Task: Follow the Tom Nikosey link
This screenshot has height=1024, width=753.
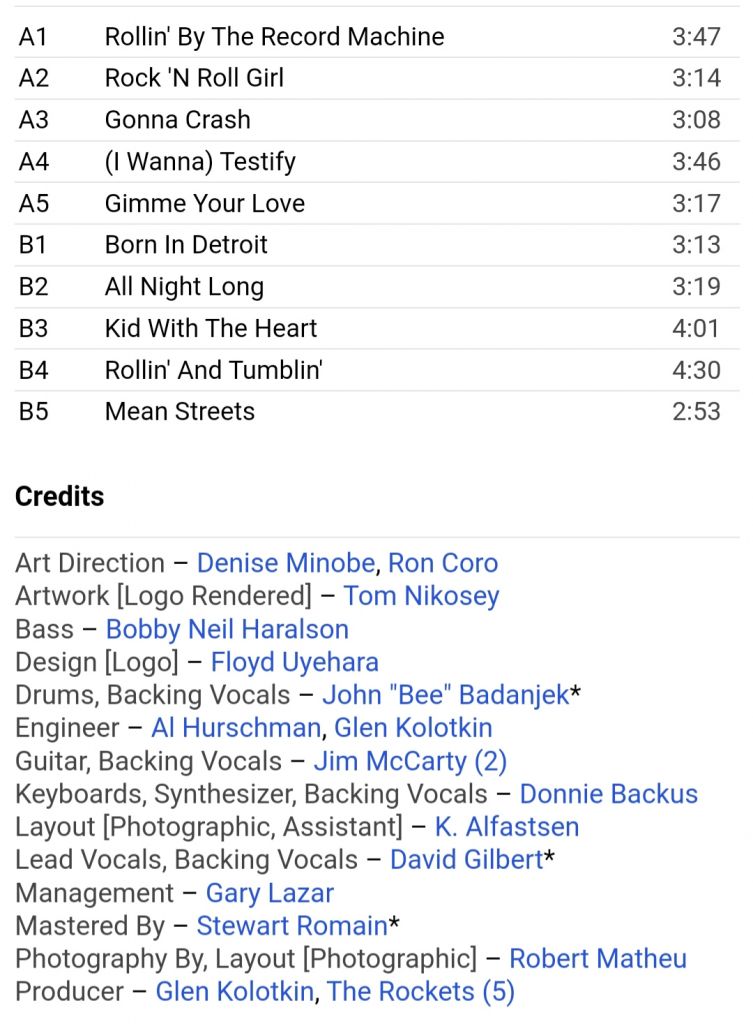Action: 421,596
